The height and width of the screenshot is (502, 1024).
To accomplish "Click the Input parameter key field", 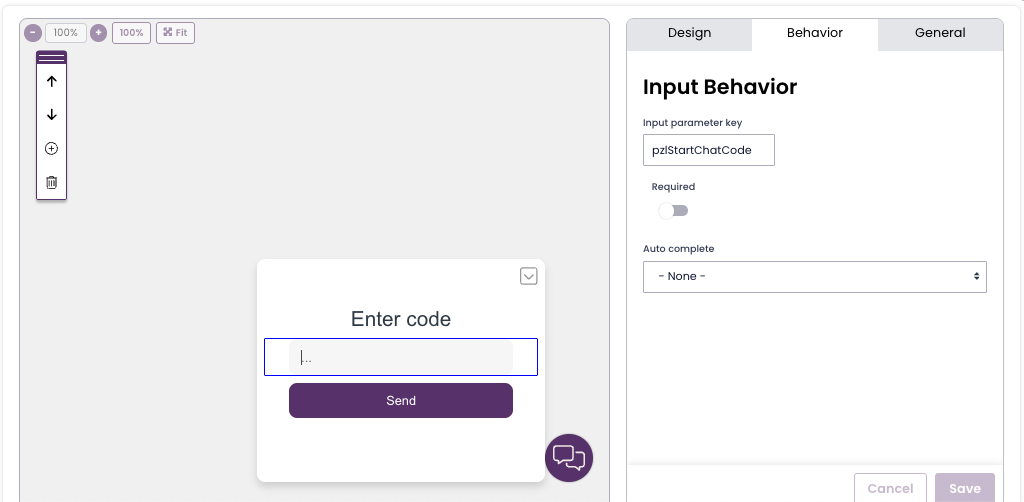I will pyautogui.click(x=708, y=150).
